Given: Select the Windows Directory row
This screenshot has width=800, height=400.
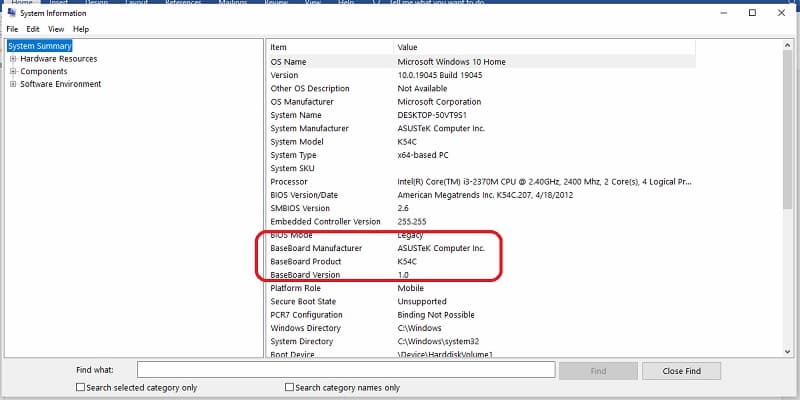Looking at the screenshot, I should (x=482, y=328).
